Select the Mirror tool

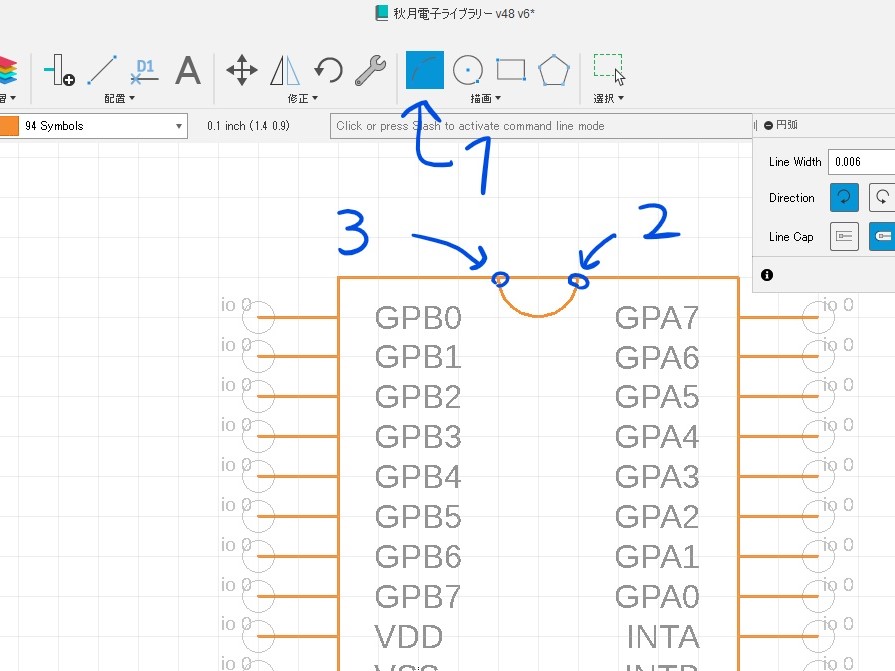[285, 70]
